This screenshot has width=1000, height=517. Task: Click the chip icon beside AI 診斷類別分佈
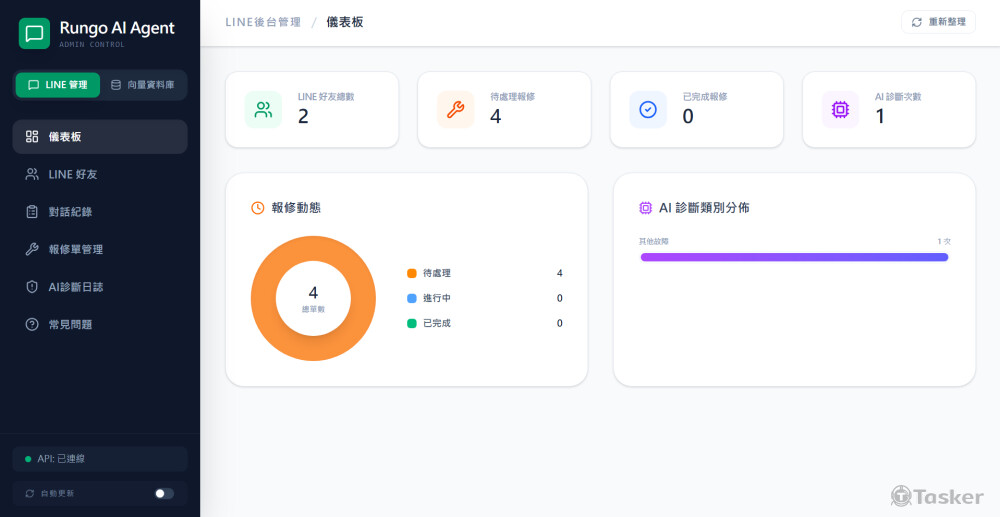[x=645, y=208]
